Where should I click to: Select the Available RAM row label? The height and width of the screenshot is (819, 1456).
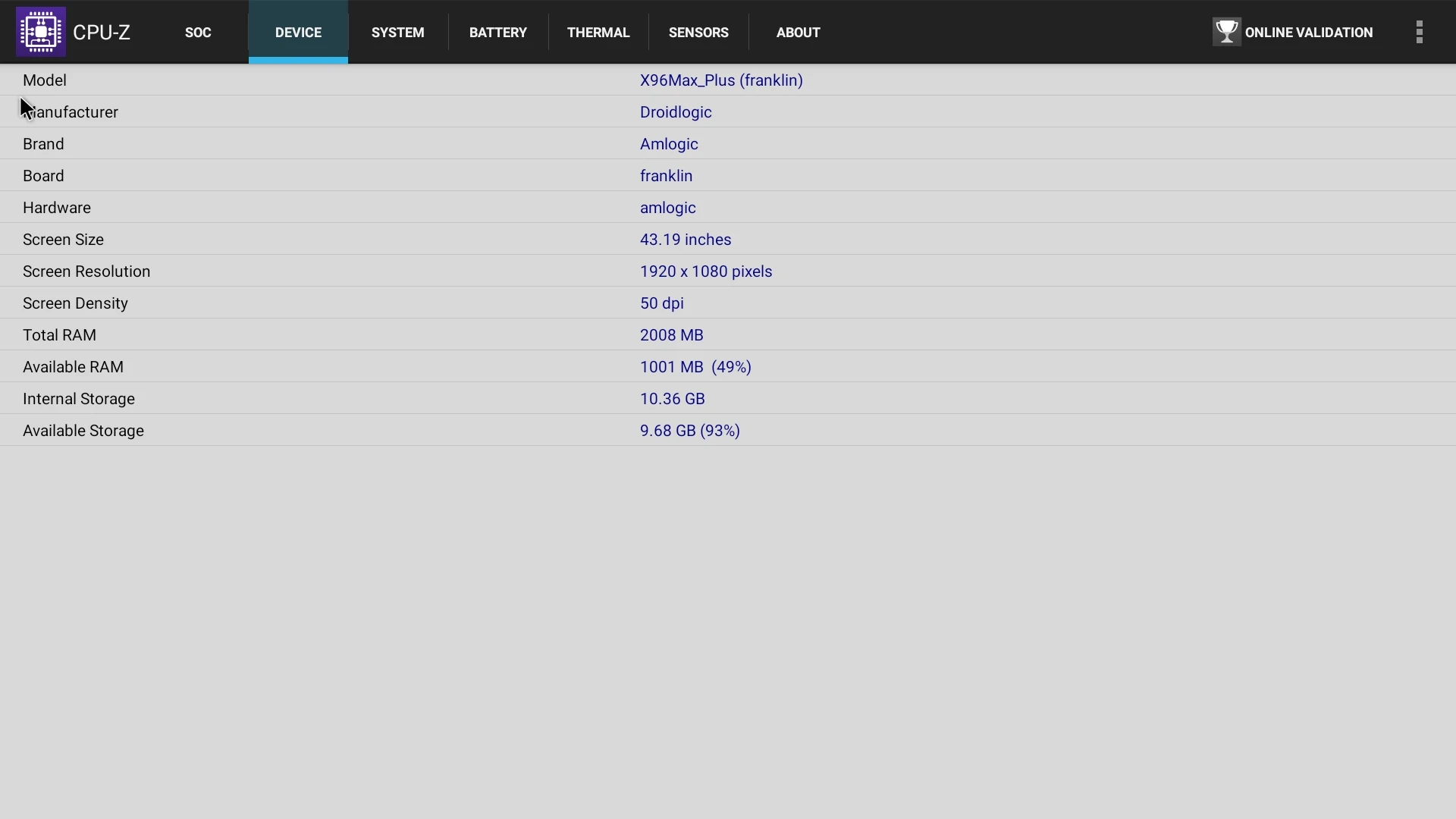point(73,367)
